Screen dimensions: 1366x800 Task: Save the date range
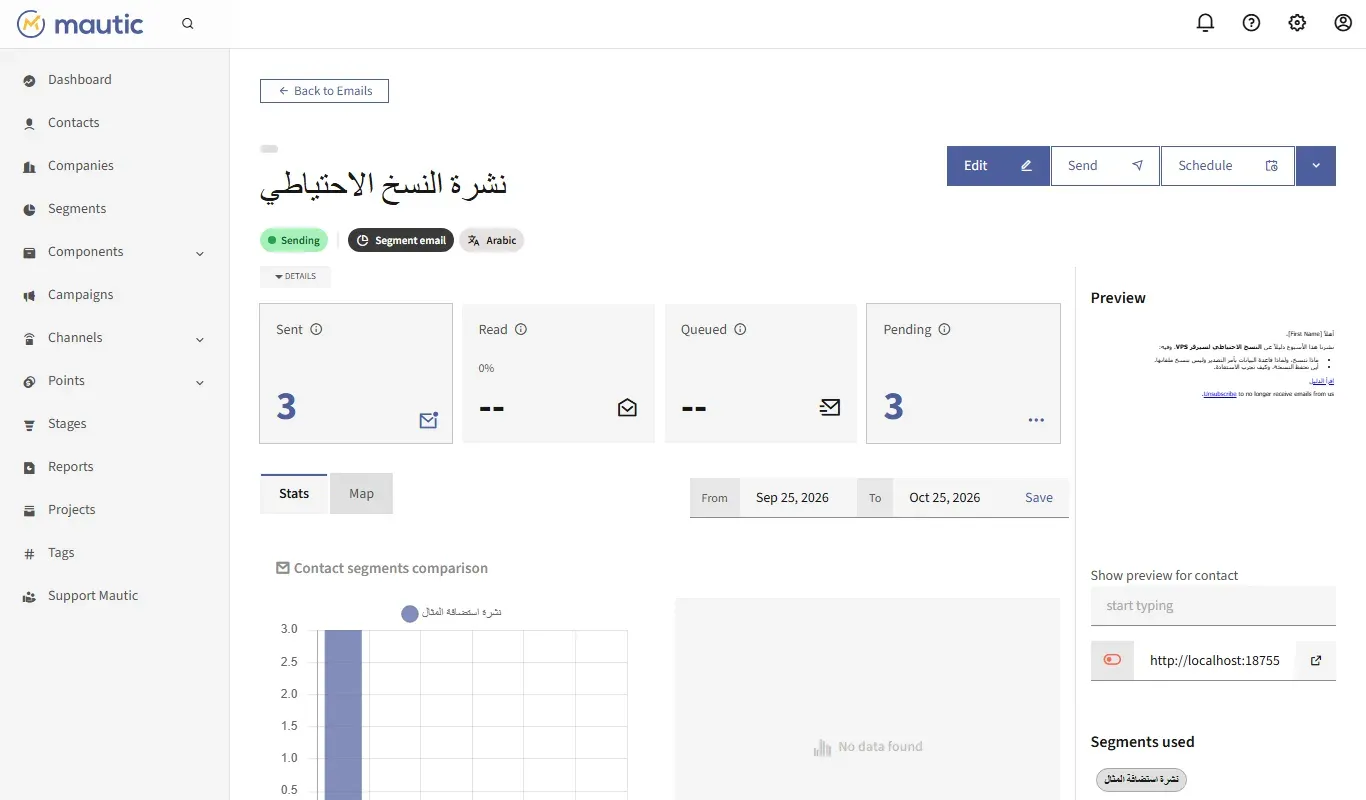[1039, 498]
